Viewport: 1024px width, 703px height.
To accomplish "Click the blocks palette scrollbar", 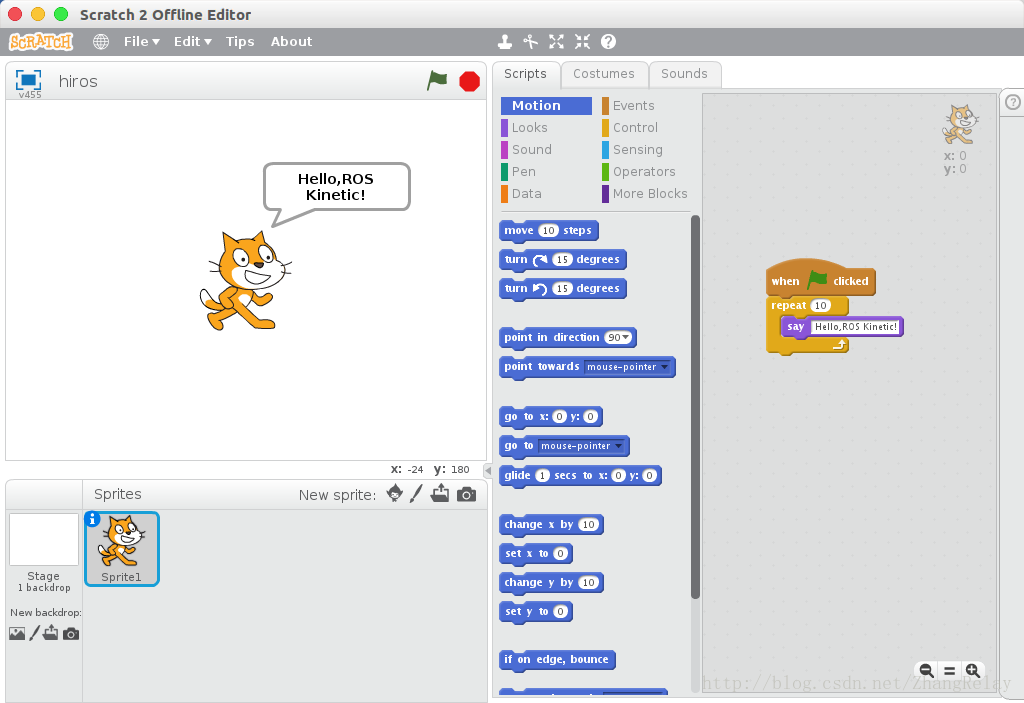I will 695,406.
